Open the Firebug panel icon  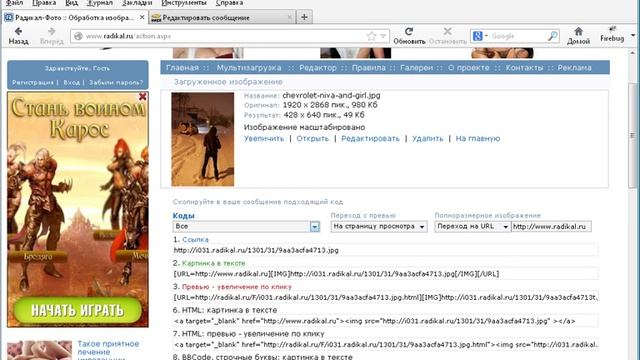click(612, 34)
